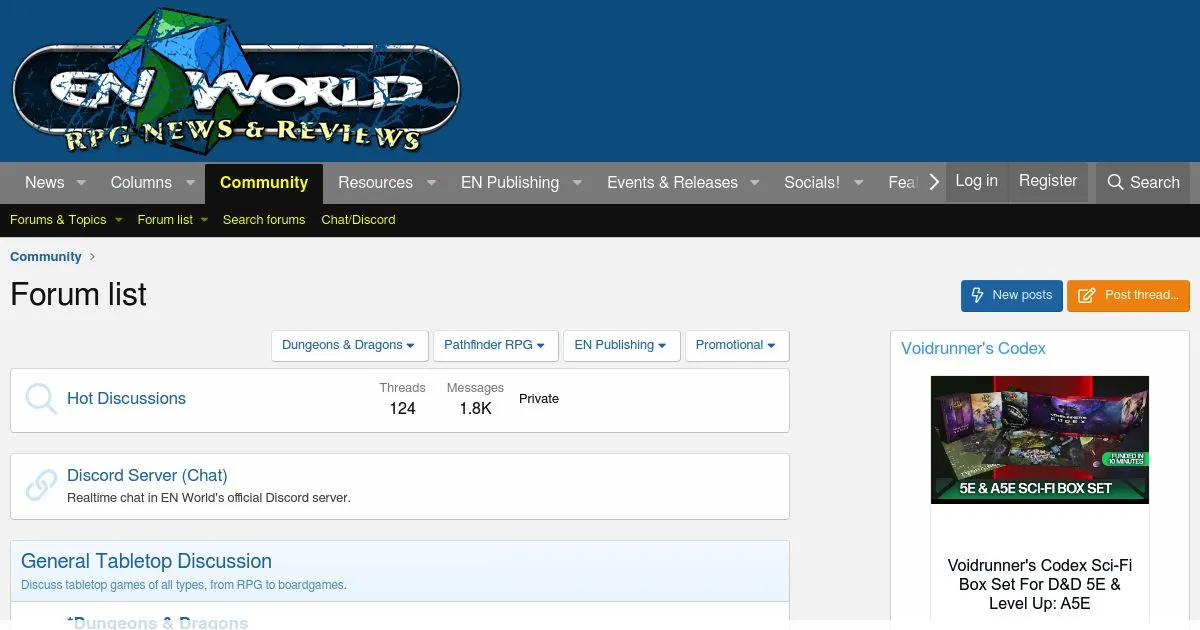Screen dimensions: 1200x630
Task: Select the Community tab
Action: tap(264, 183)
